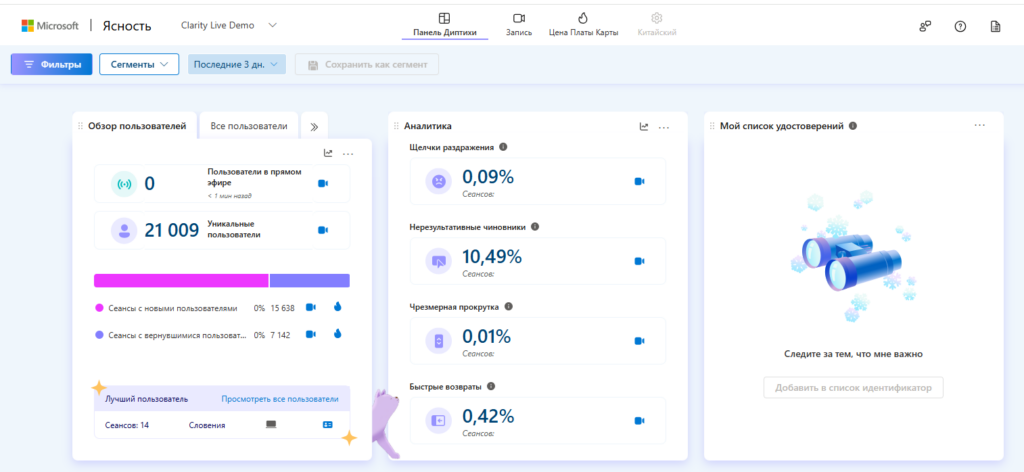The width and height of the screenshot is (1024, 472).
Task: Open heatmap for Сеансы с вернувшимися пользователями
Action: click(338, 334)
